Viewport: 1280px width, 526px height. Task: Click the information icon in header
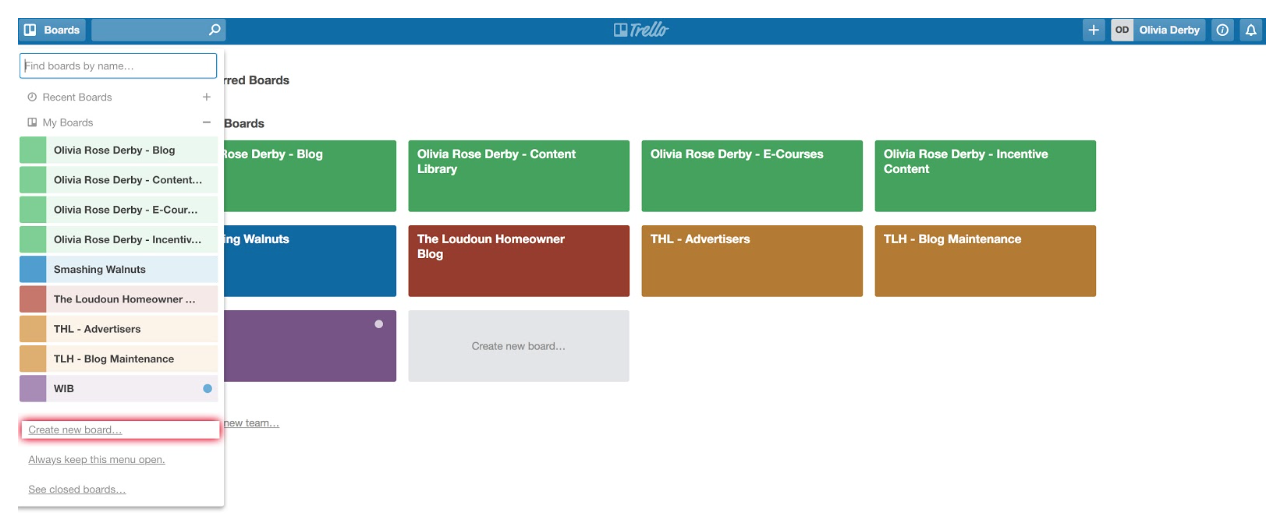click(x=1222, y=30)
